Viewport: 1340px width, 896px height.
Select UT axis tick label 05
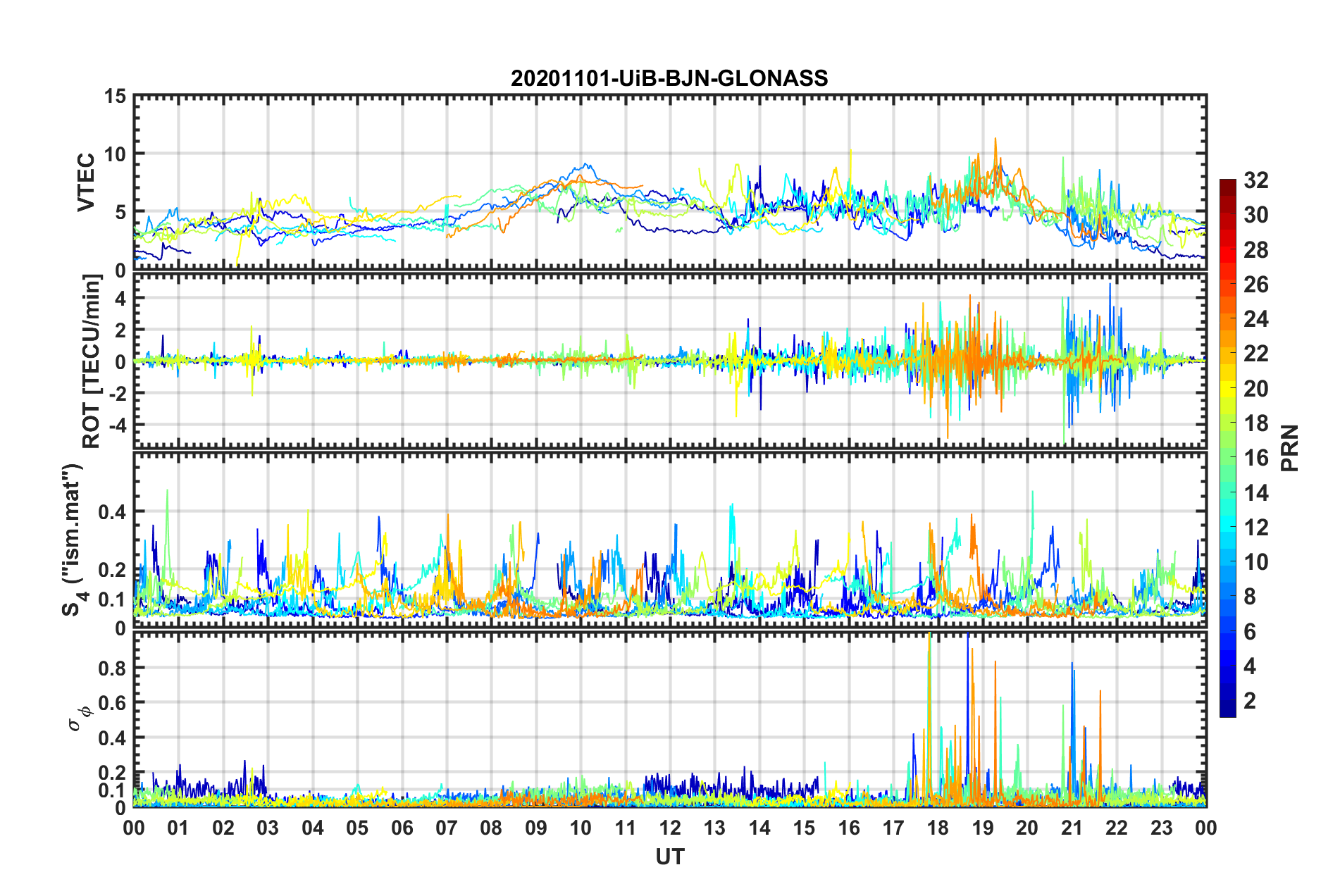pos(357,828)
